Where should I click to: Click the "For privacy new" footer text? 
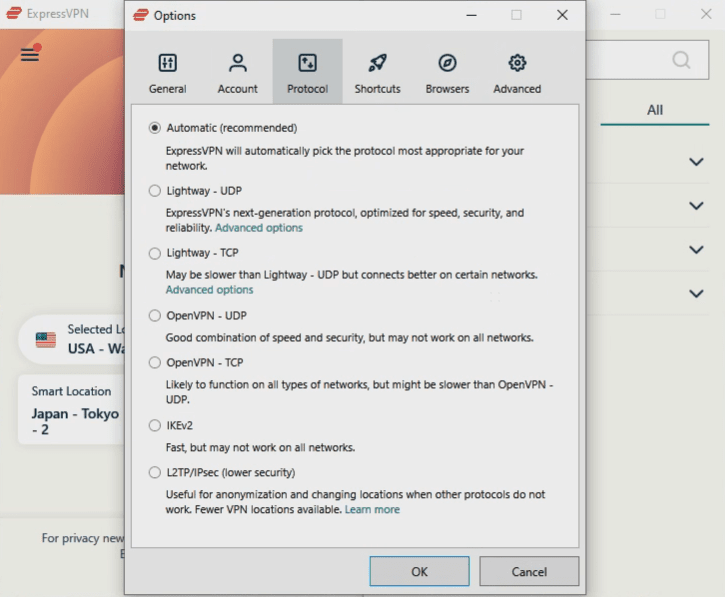point(83,538)
